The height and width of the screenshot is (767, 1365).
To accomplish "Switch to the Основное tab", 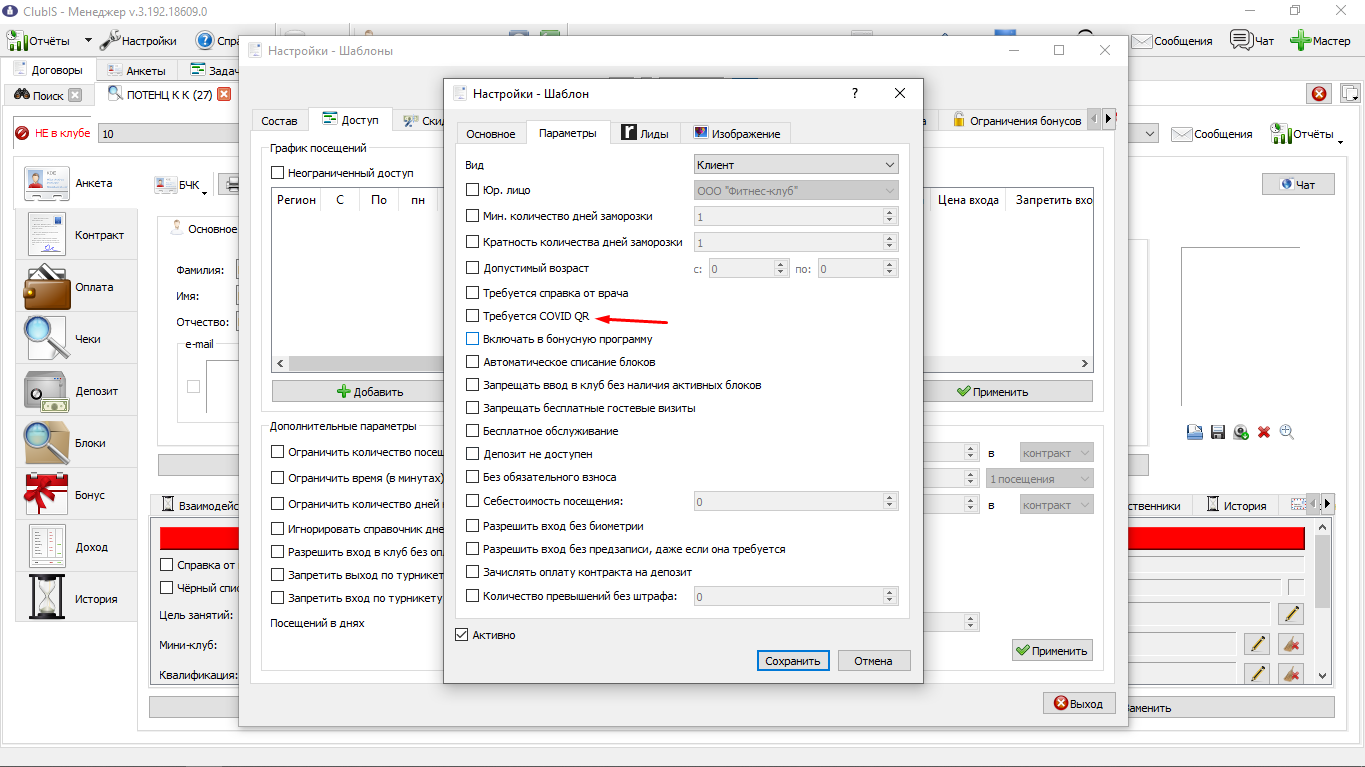I will click(491, 133).
